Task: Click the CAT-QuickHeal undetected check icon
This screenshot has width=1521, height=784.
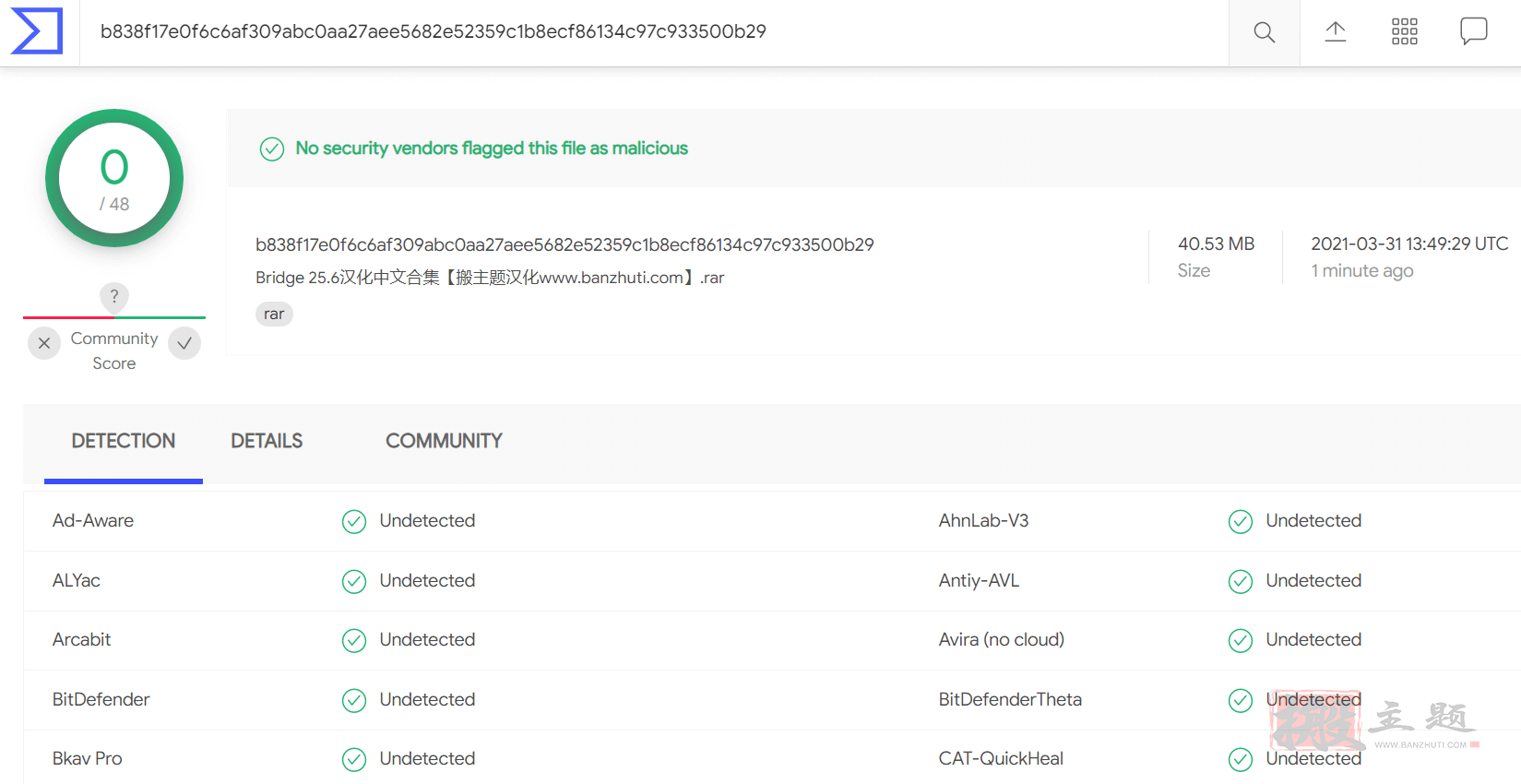Action: (1241, 759)
